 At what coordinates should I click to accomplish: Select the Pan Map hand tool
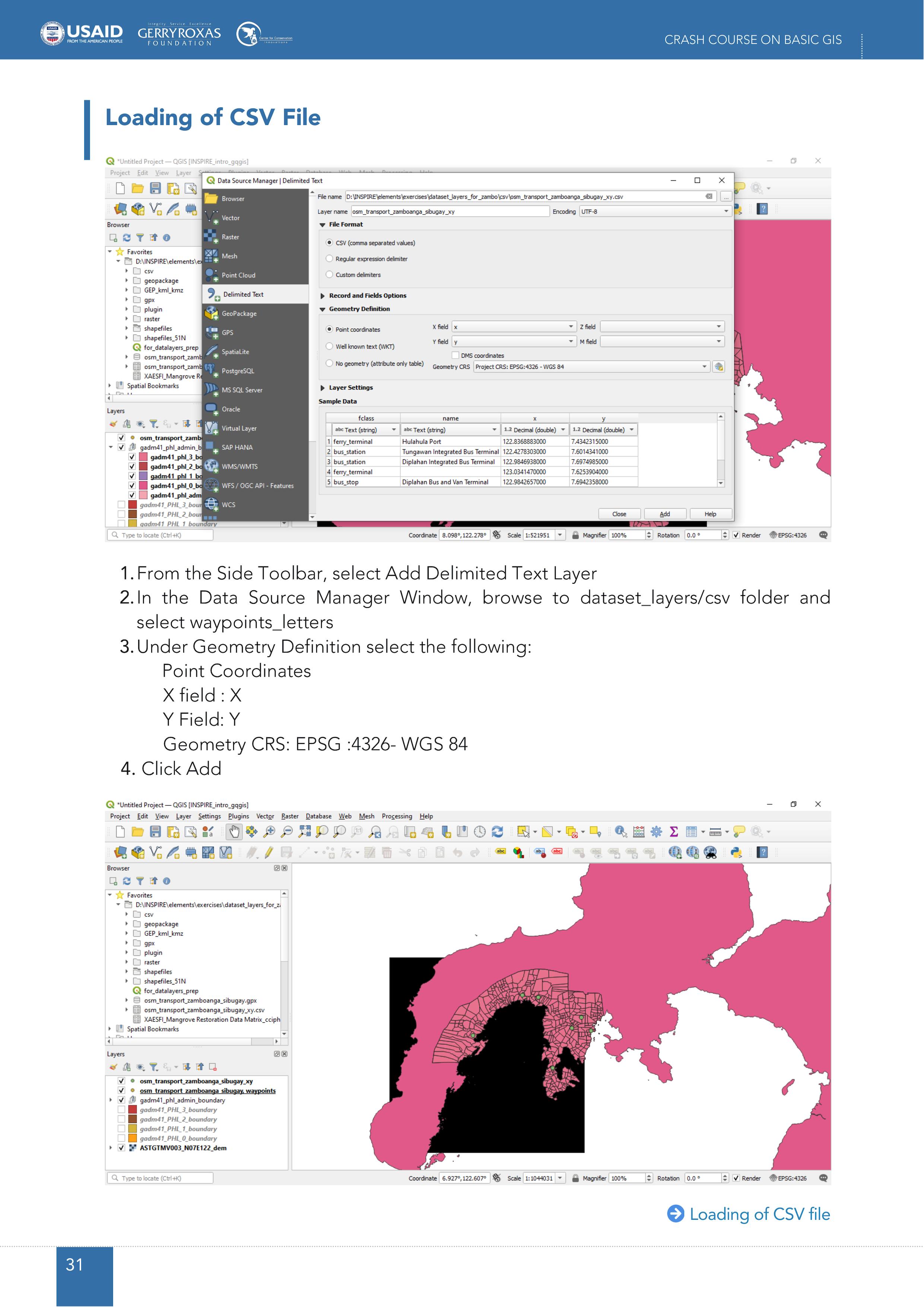pyautogui.click(x=234, y=832)
